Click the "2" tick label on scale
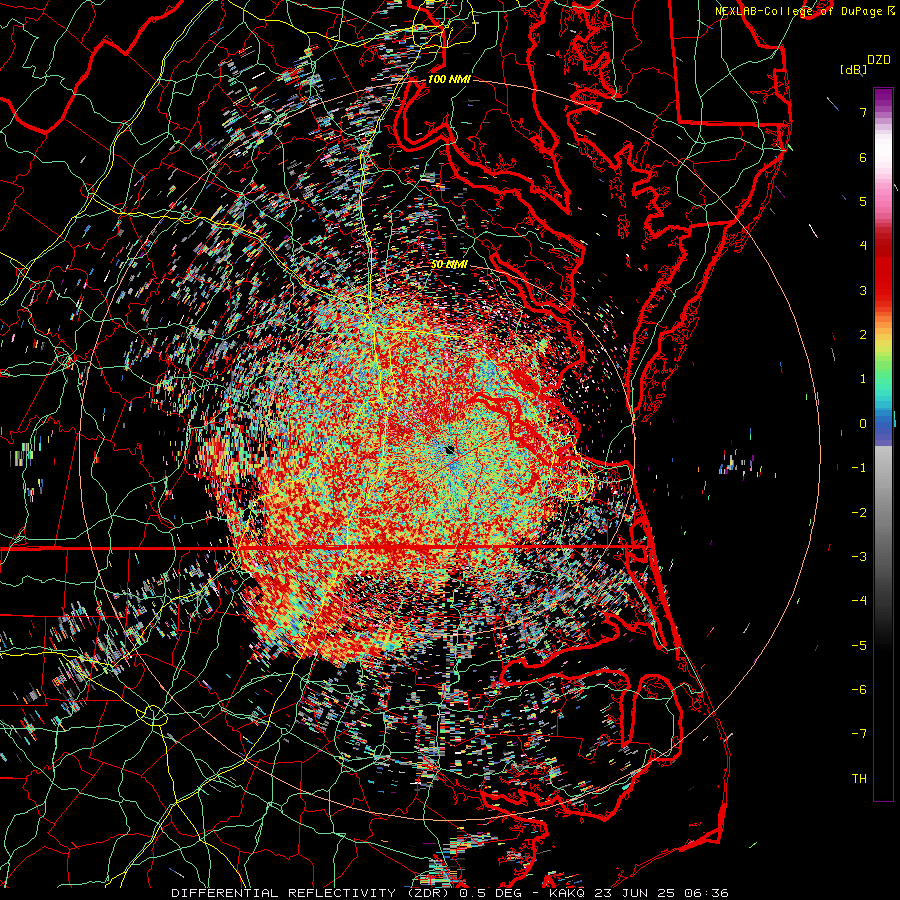Image resolution: width=900 pixels, height=900 pixels. [x=863, y=335]
